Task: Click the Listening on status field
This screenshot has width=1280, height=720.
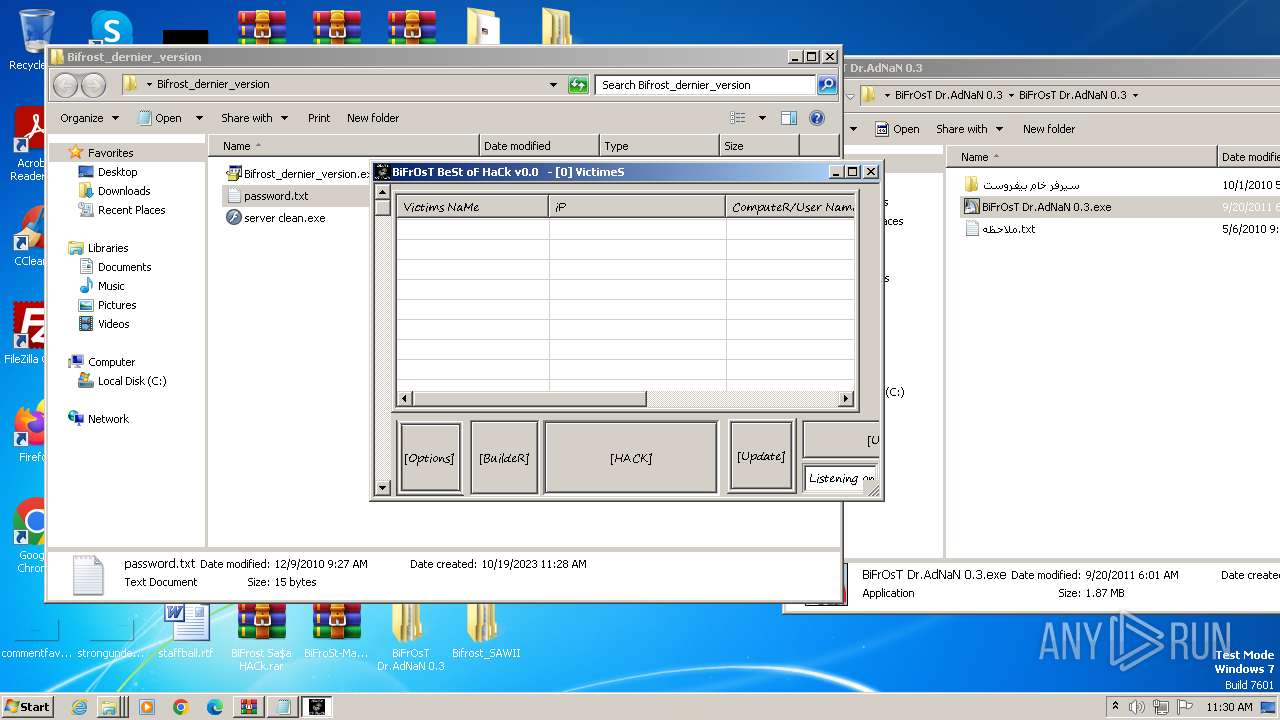Action: point(840,478)
